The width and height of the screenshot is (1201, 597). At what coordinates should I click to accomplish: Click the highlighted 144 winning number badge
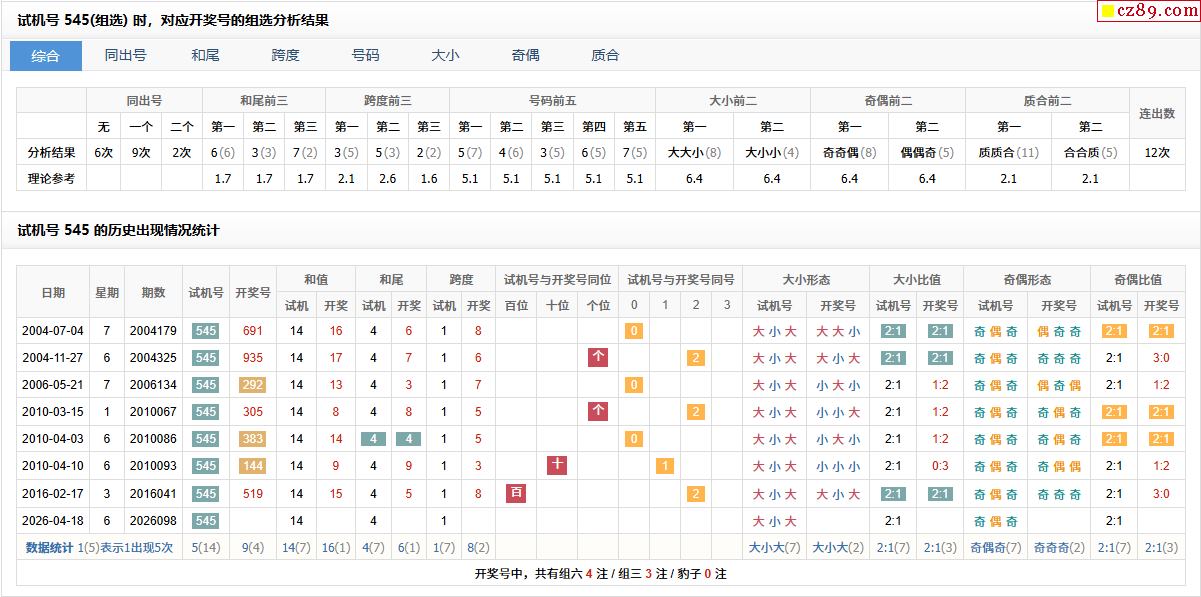pos(252,466)
